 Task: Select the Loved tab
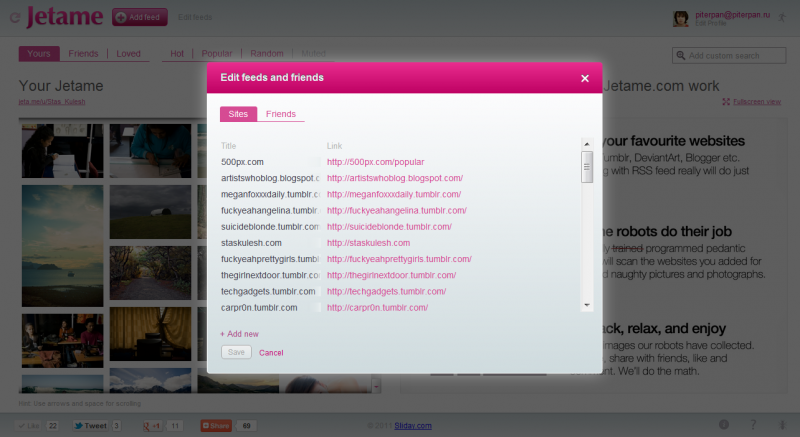coord(128,54)
